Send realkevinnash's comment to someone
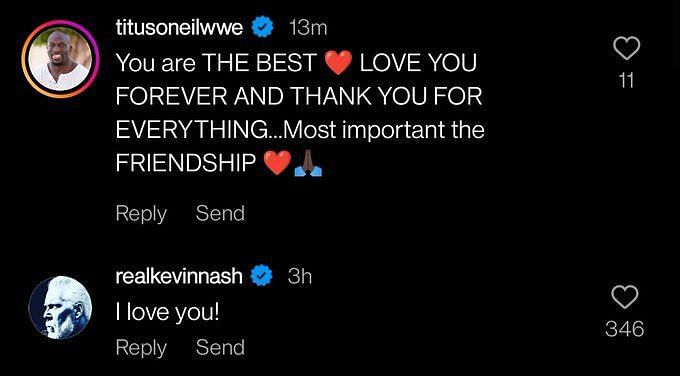Screen dimensions: 680x376 [220, 348]
